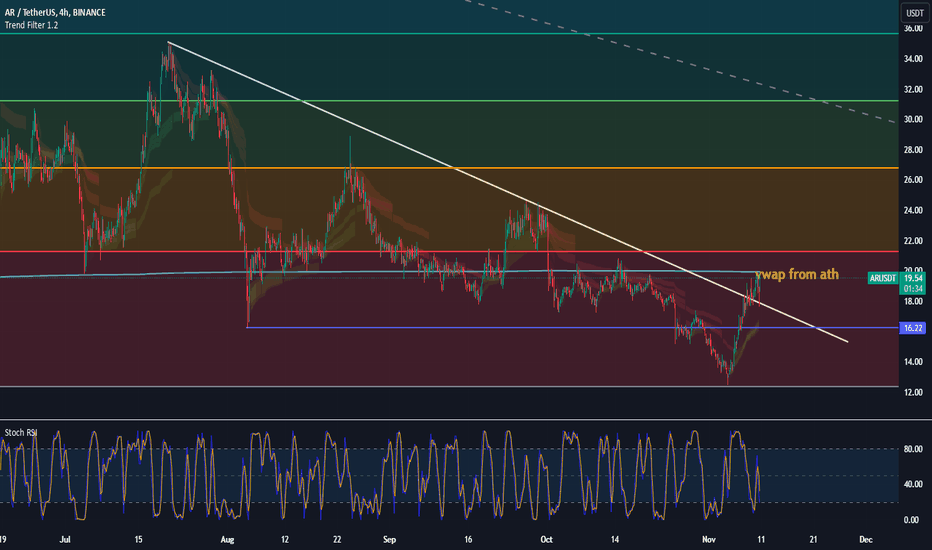This screenshot has height=550, width=932.
Task: Select the red horizontal level line
Action: [449, 252]
